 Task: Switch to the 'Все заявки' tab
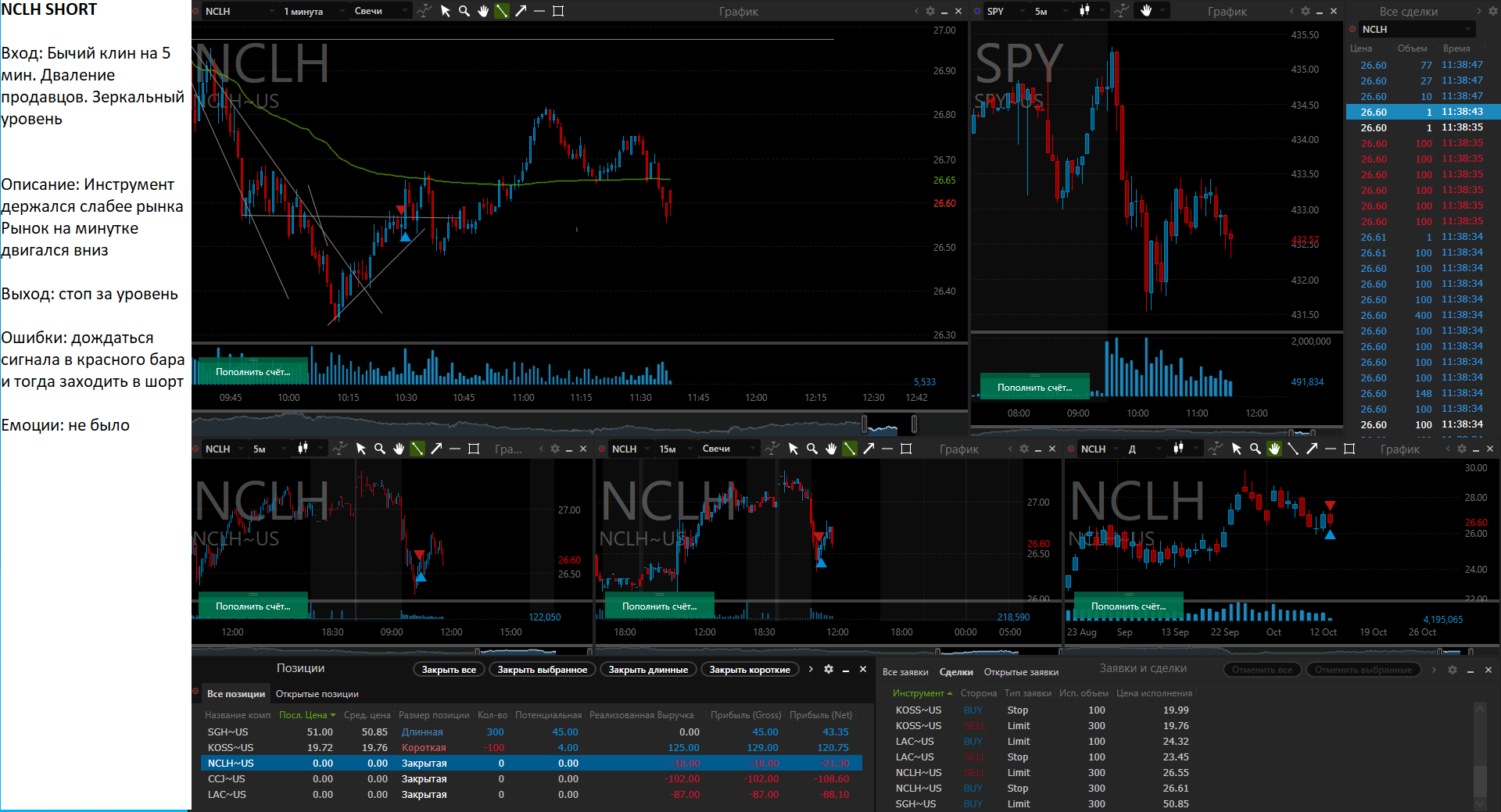click(x=905, y=672)
